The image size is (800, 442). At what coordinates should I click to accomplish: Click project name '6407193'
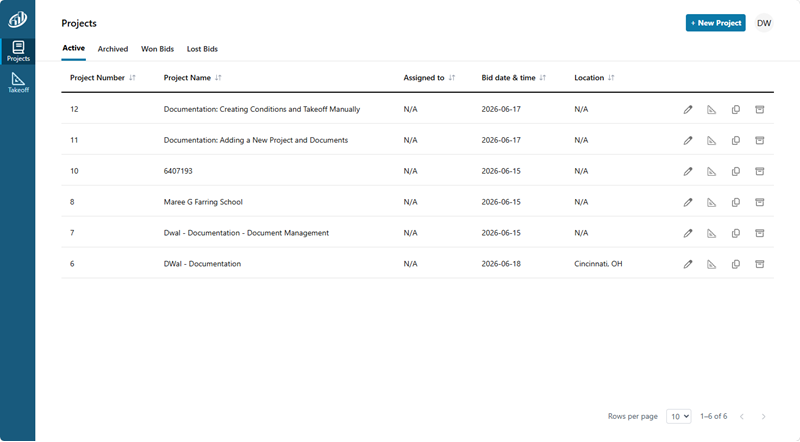(x=178, y=171)
